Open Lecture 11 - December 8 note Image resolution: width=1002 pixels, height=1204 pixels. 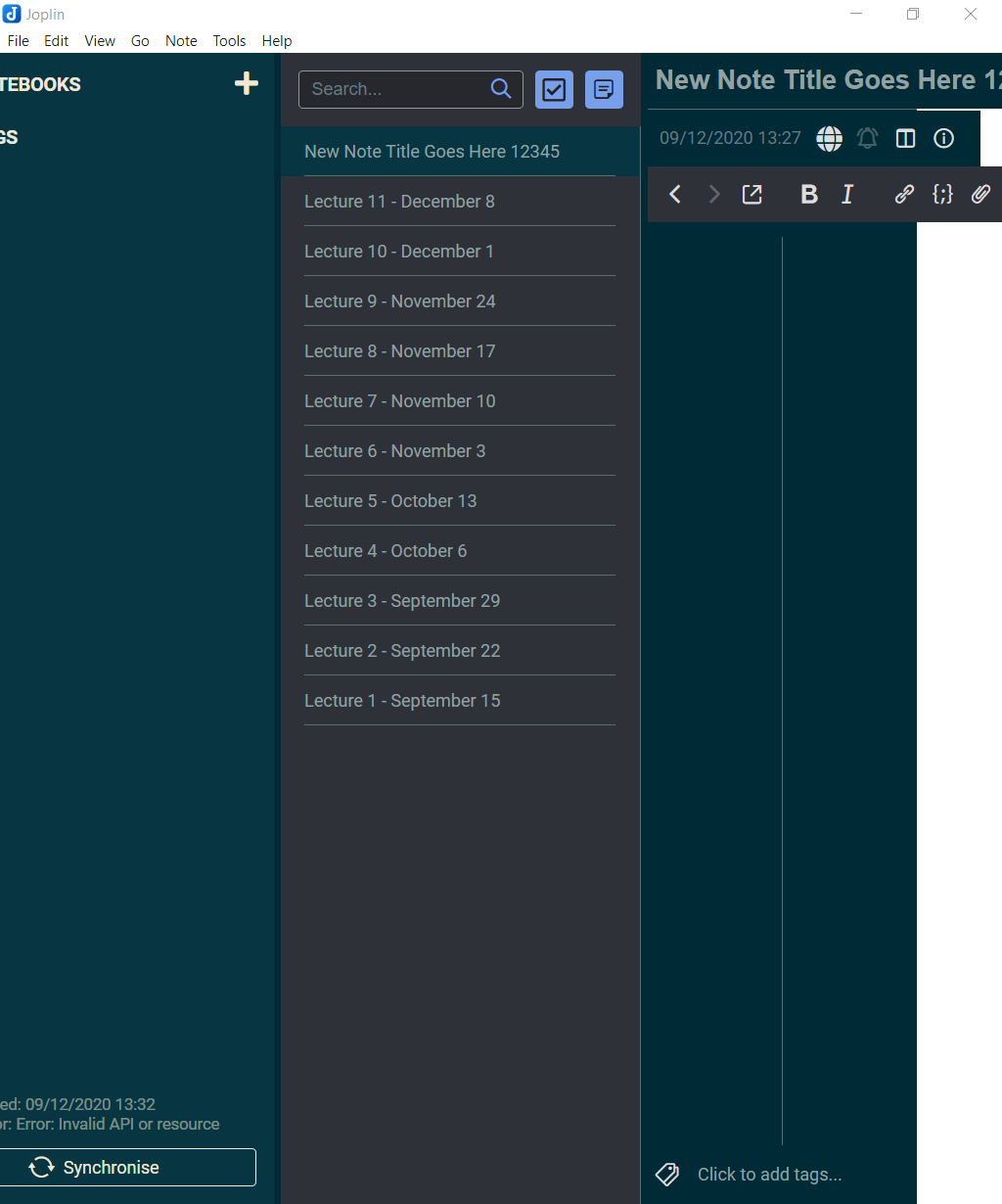[460, 202]
